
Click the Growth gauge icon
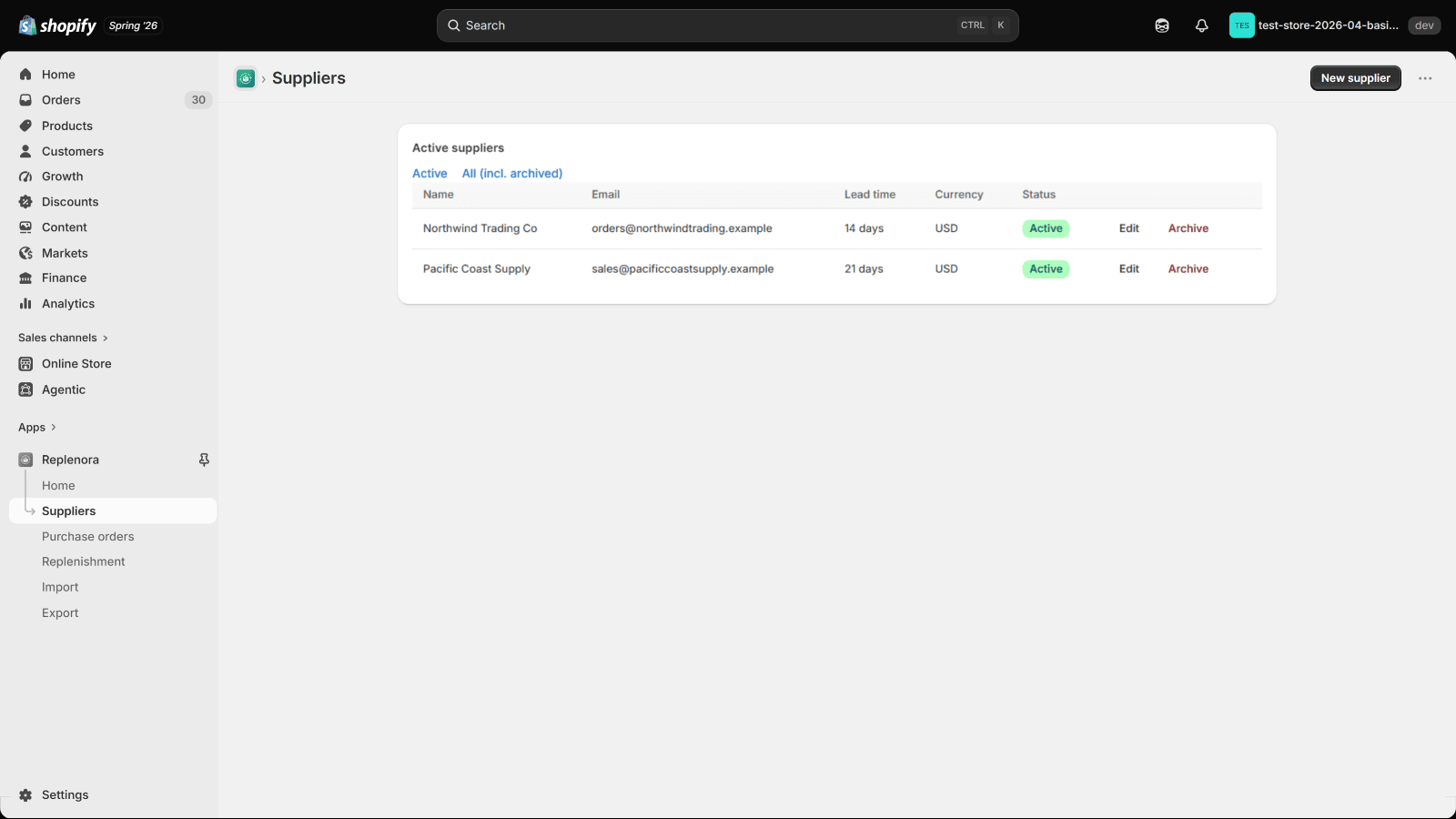25,177
